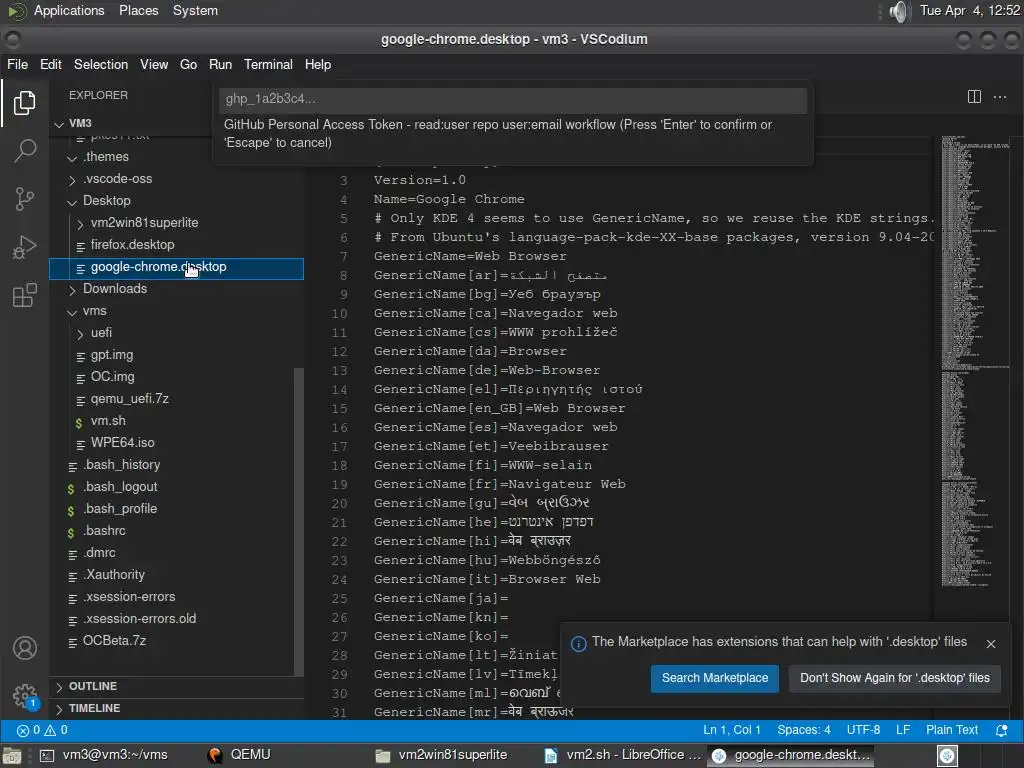Open the Run and Debug view
The image size is (1024, 768).
pos(25,248)
